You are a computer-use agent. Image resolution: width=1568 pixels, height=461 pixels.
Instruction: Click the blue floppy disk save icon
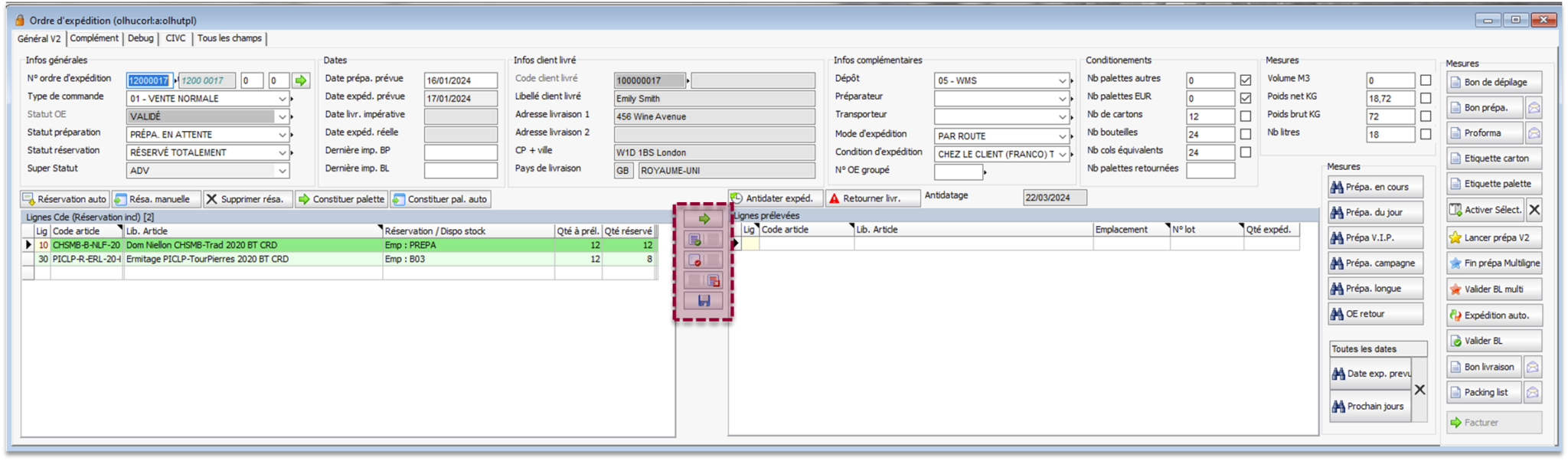(703, 301)
